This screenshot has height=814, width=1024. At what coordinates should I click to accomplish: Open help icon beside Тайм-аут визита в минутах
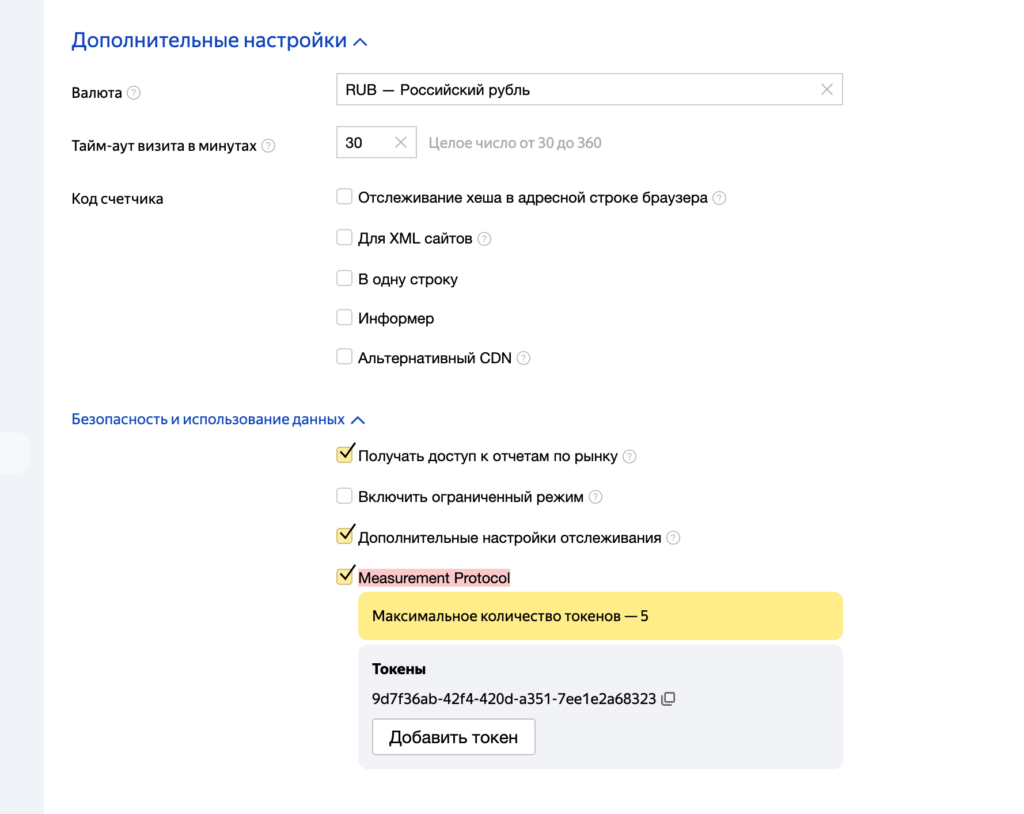[268, 146]
